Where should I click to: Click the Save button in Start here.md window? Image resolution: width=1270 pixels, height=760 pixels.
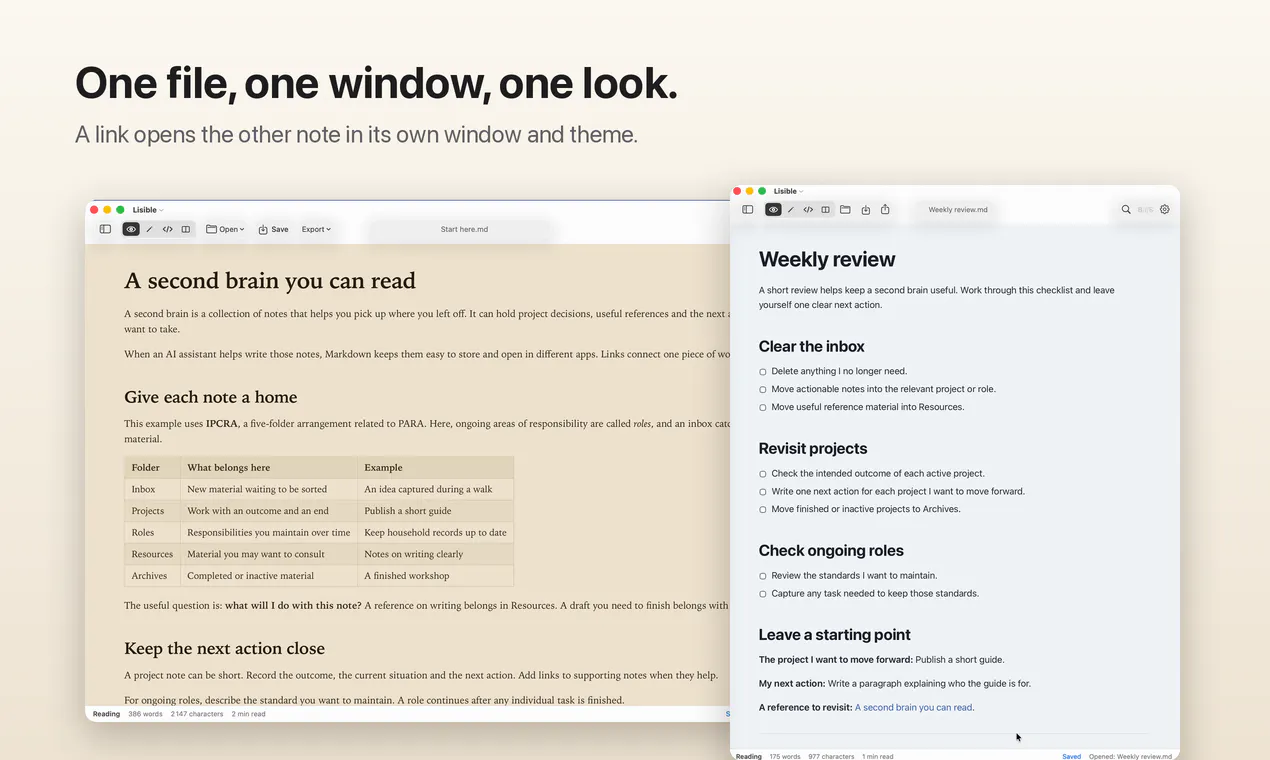click(x=273, y=229)
